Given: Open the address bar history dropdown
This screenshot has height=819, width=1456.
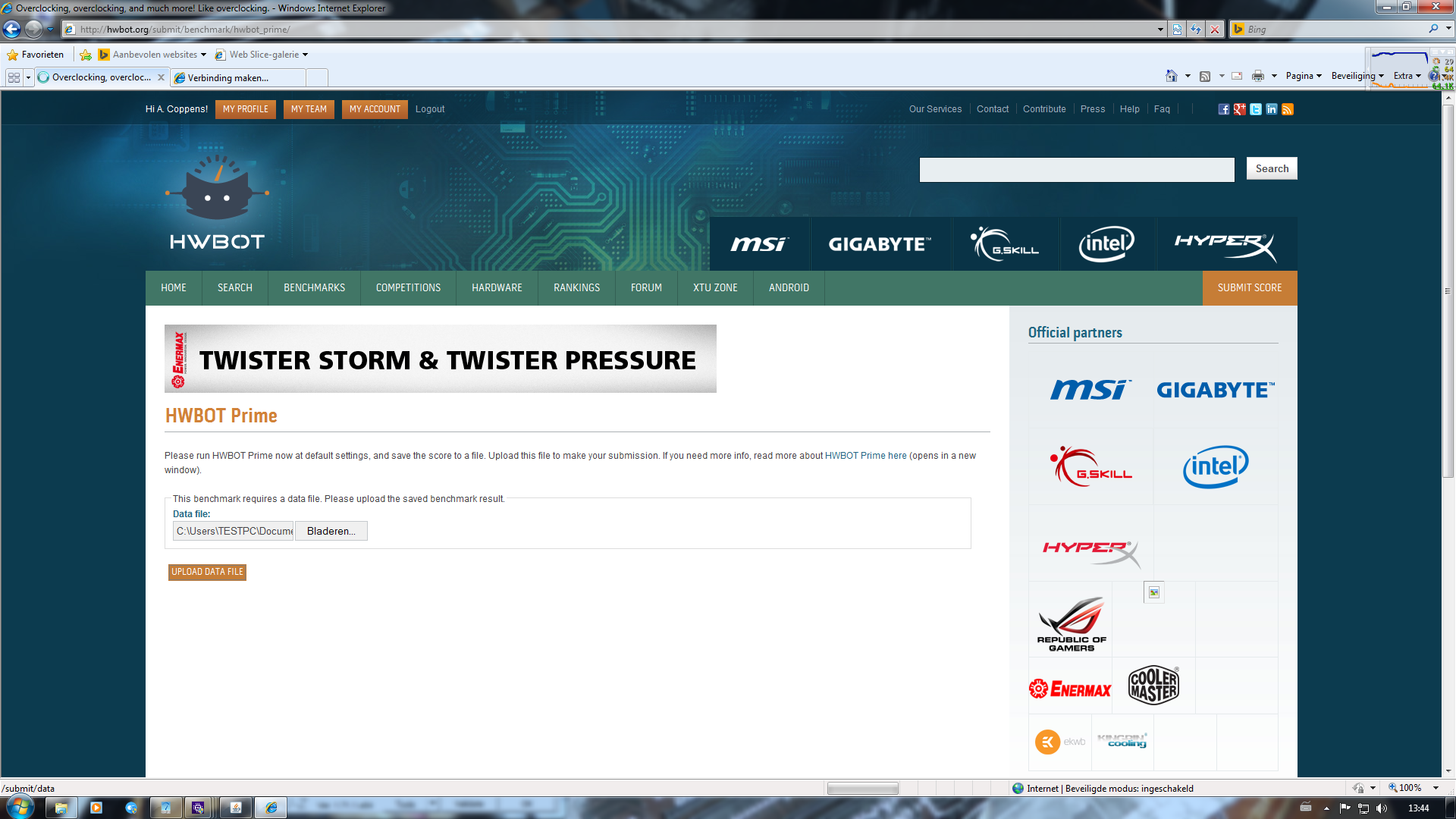Looking at the screenshot, I should (1160, 29).
